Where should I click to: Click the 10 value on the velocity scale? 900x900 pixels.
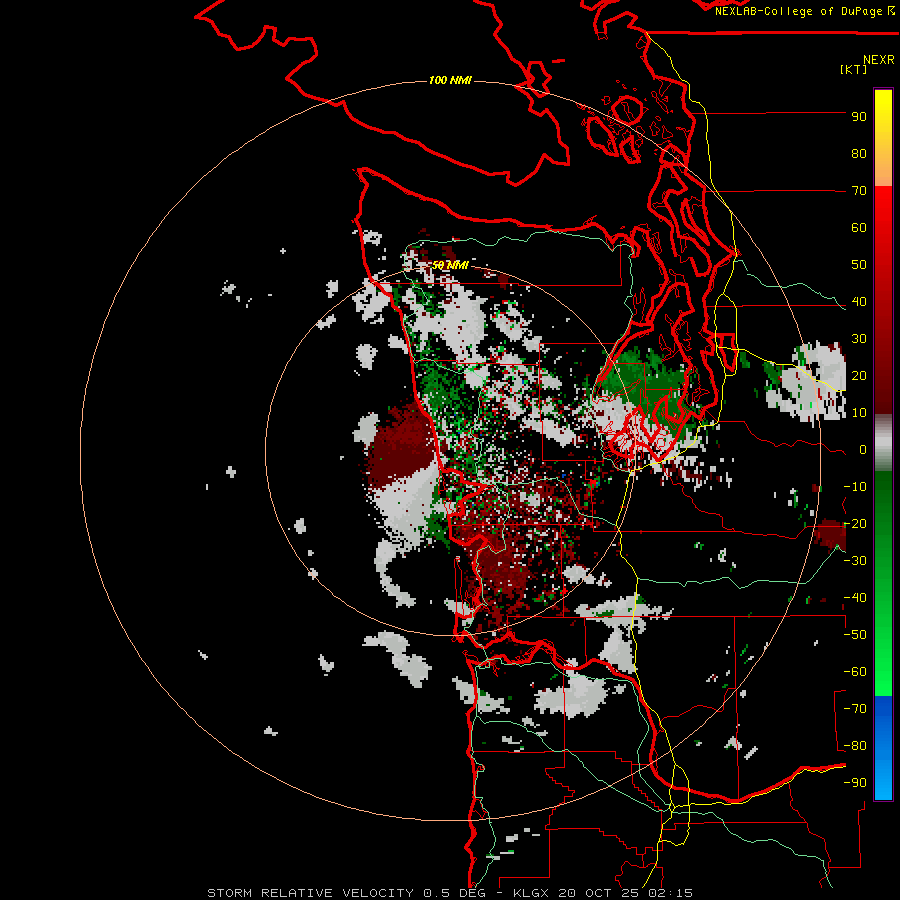click(859, 413)
